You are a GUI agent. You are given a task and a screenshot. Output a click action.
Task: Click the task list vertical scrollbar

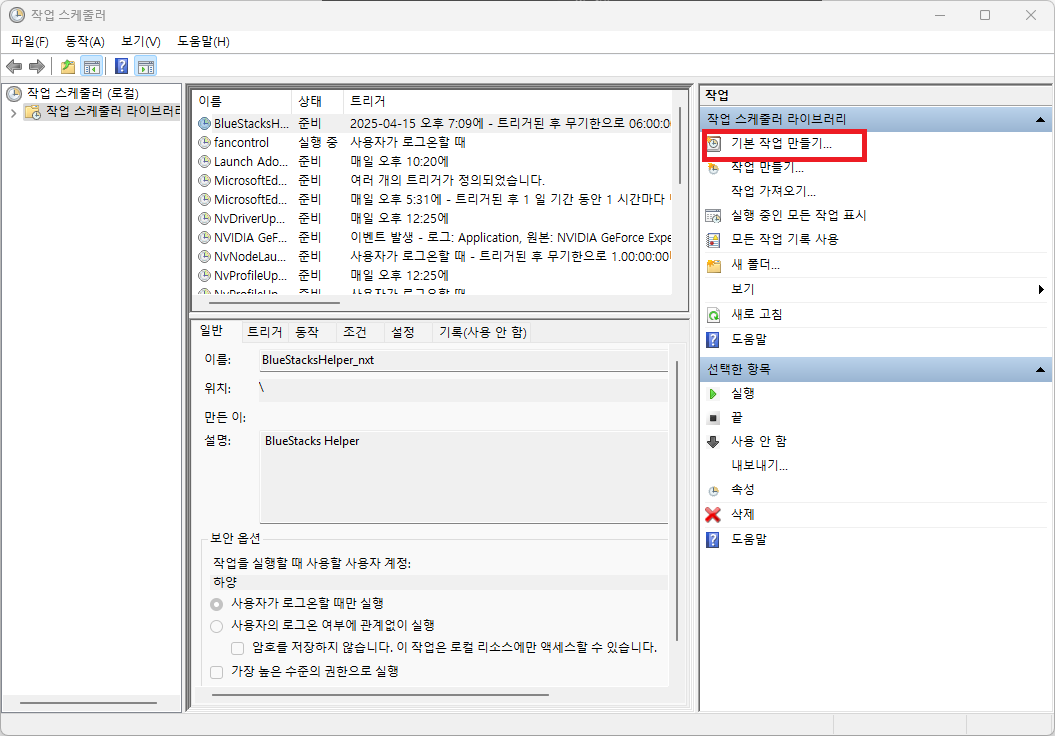[680, 145]
